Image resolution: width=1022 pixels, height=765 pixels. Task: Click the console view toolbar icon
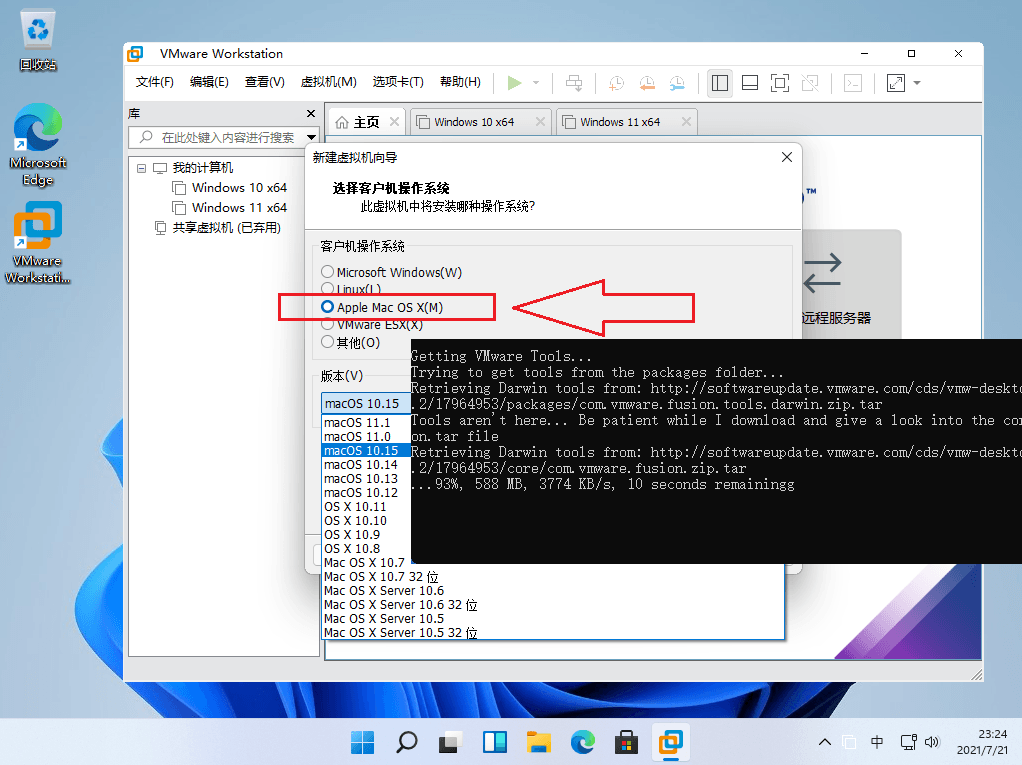point(853,83)
